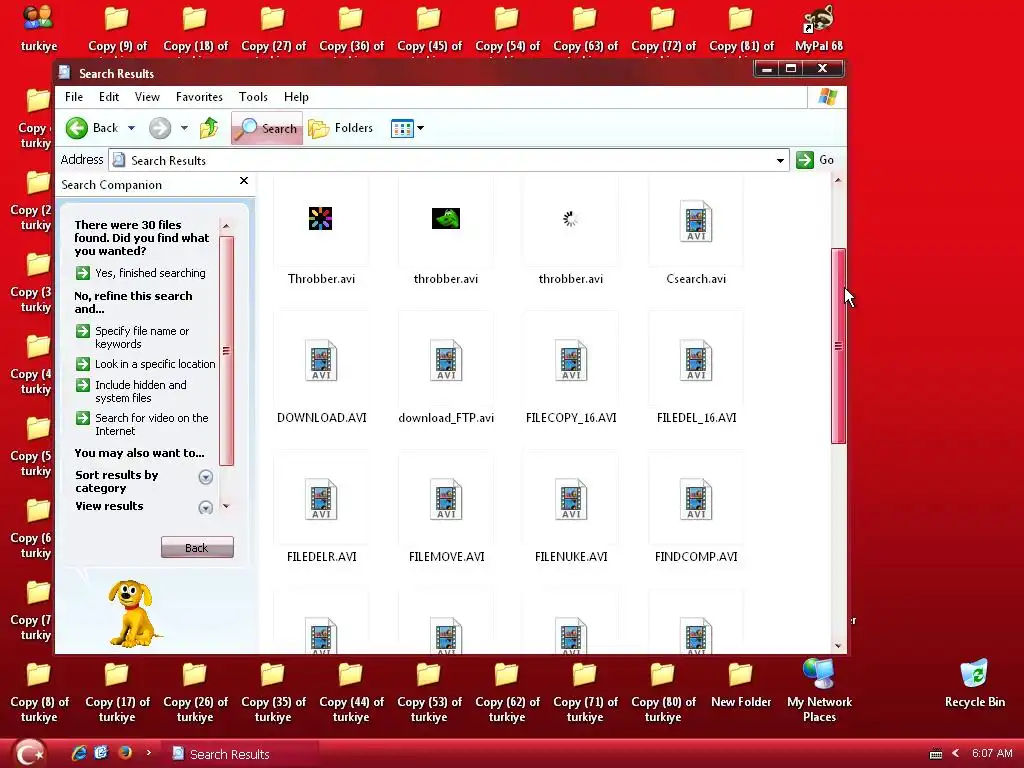
Task: Click the Back button in Search Companion
Action: [197, 547]
